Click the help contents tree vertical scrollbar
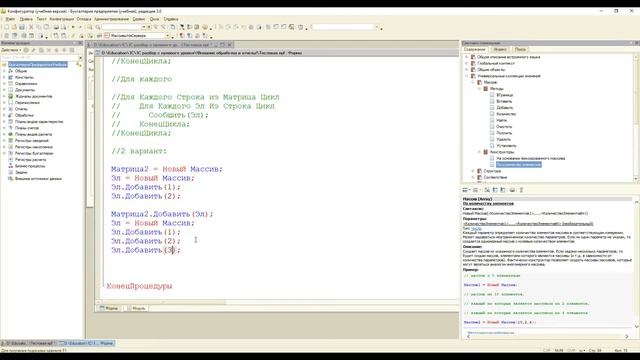This screenshot has height=360, width=640. [x=636, y=118]
